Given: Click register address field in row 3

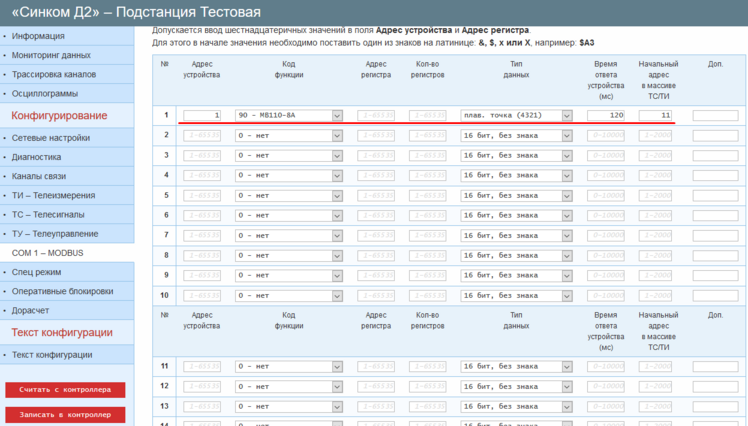Looking at the screenshot, I should 376,155.
